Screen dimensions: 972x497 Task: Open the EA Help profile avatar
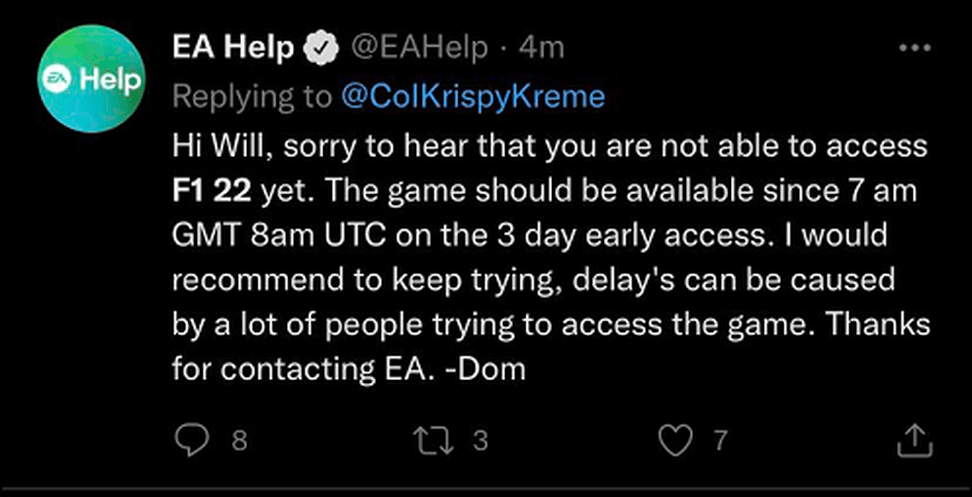[91, 78]
